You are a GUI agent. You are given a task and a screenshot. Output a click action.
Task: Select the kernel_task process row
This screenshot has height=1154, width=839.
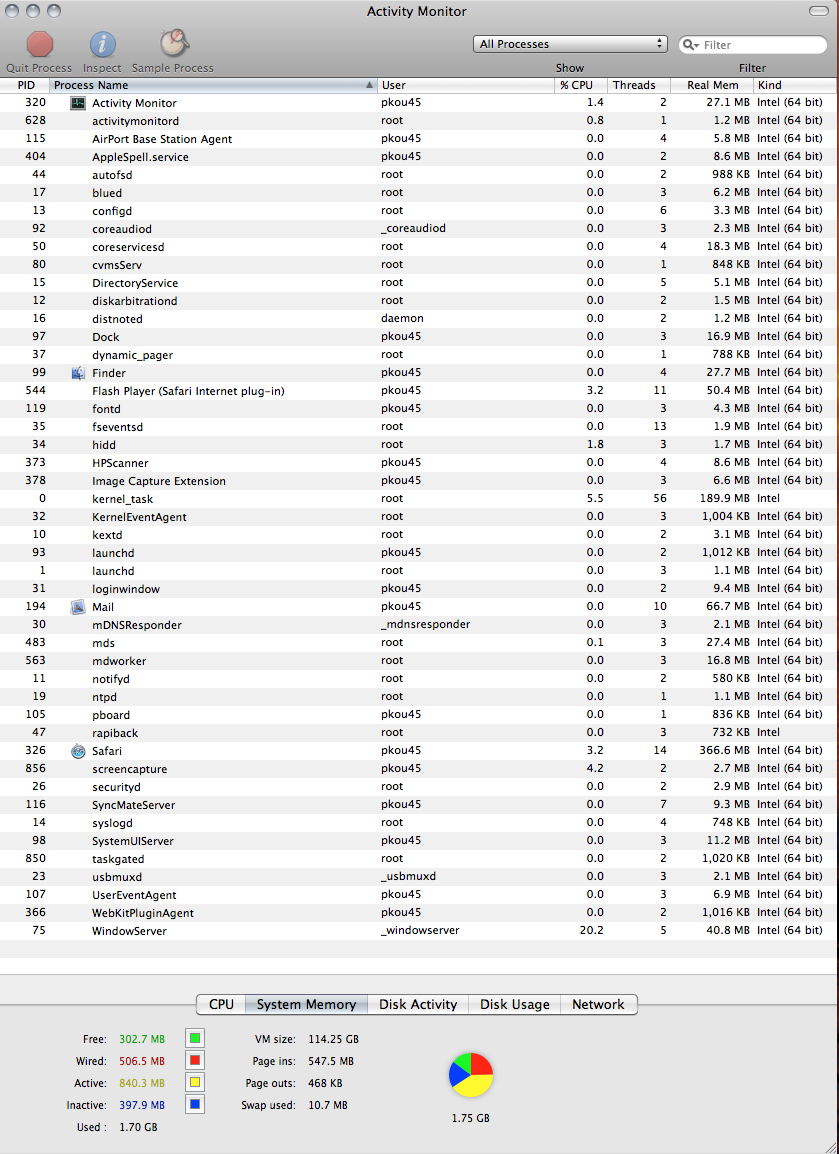pyautogui.click(x=418, y=499)
